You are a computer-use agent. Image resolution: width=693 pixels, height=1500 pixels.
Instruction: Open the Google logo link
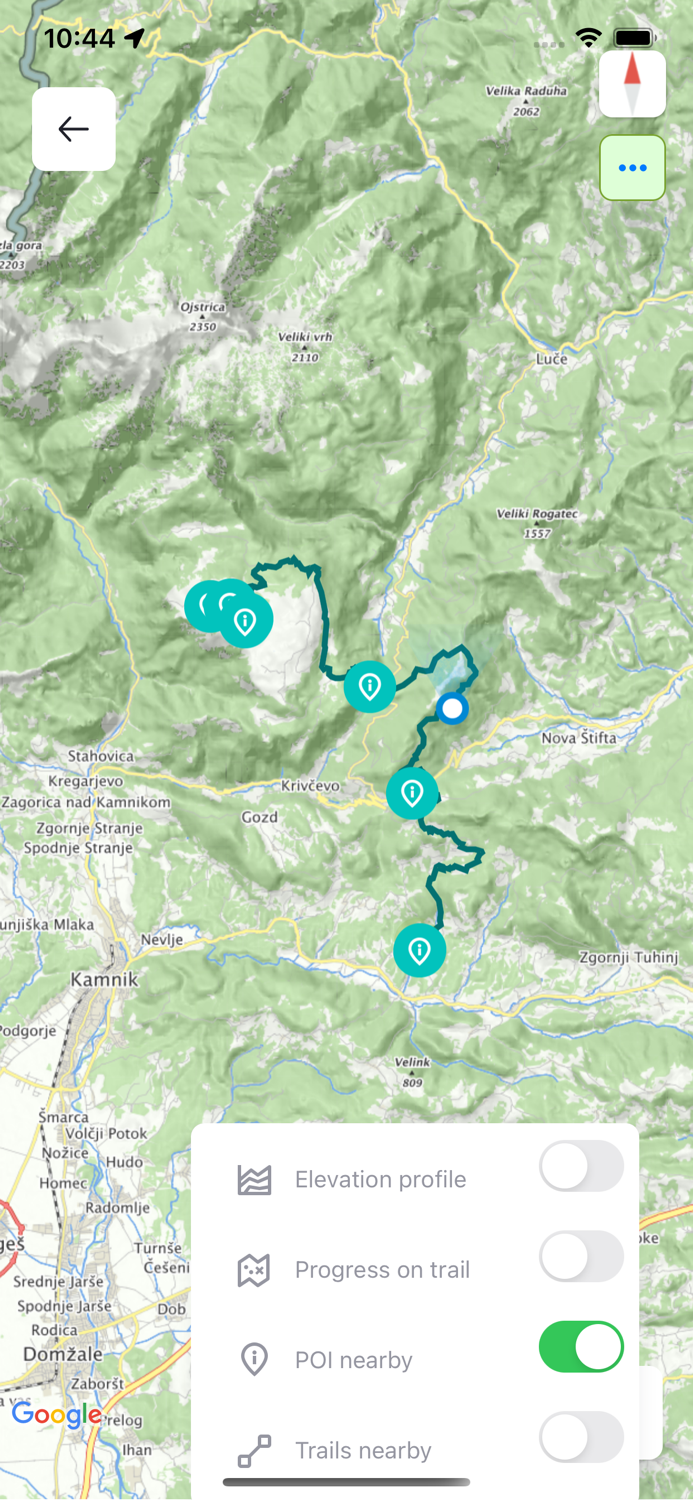click(x=57, y=1415)
